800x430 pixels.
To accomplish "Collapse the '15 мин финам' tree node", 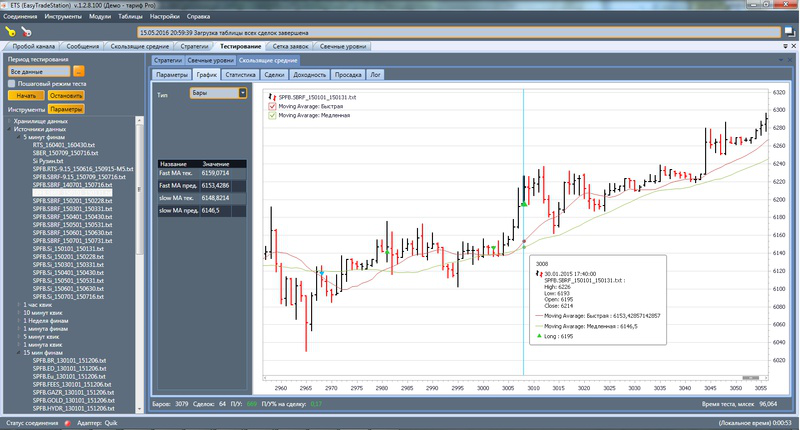I will coord(18,351).
